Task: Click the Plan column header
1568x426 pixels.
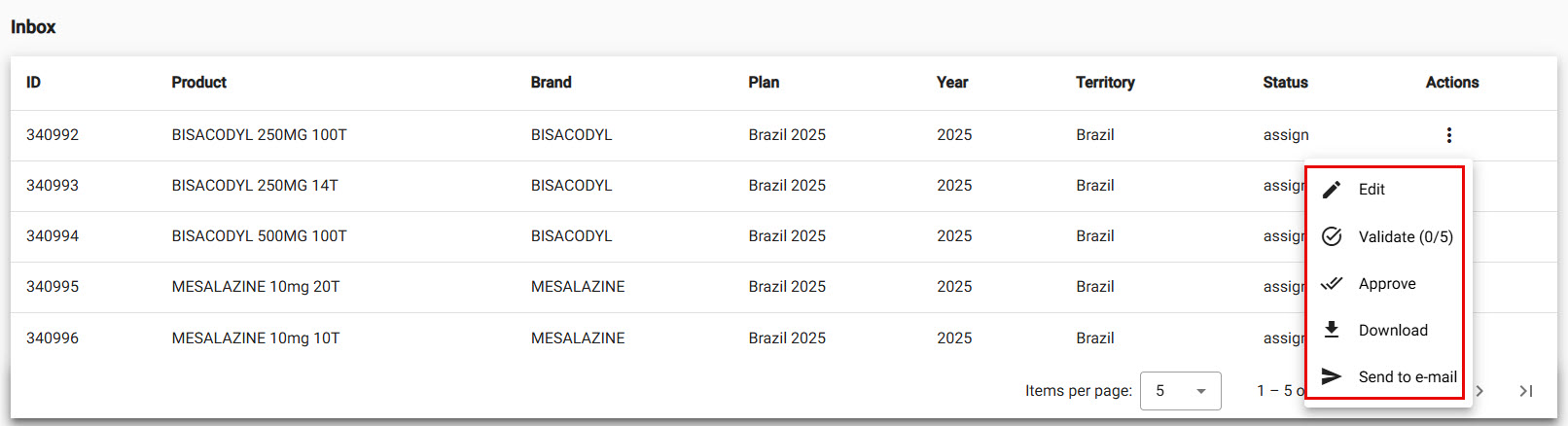Action: [x=764, y=83]
